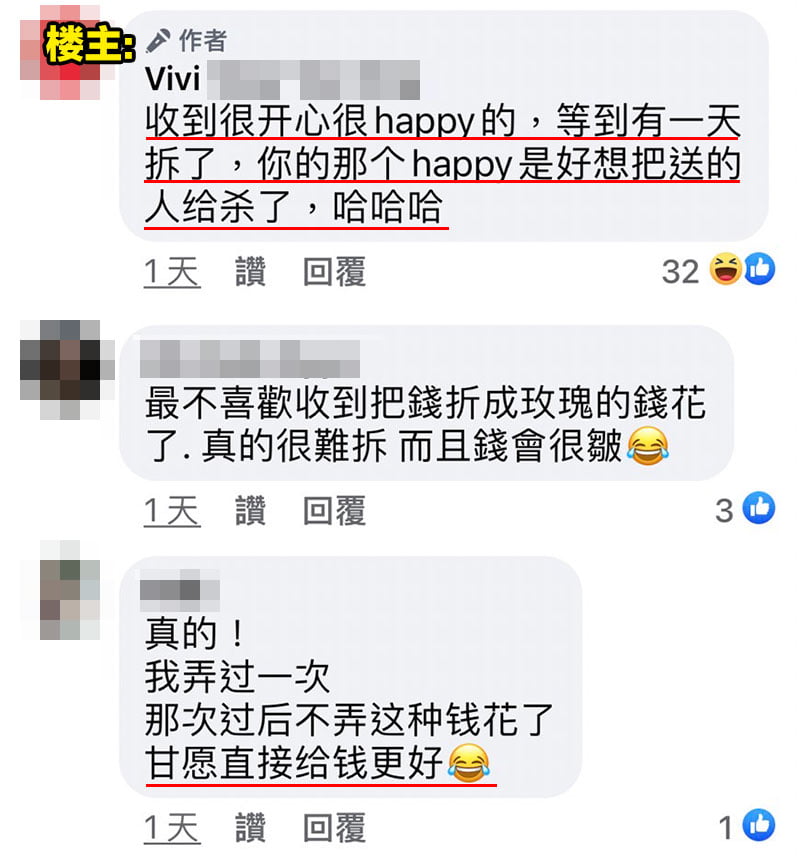Open the 1天 timestamp on second comment

[172, 511]
